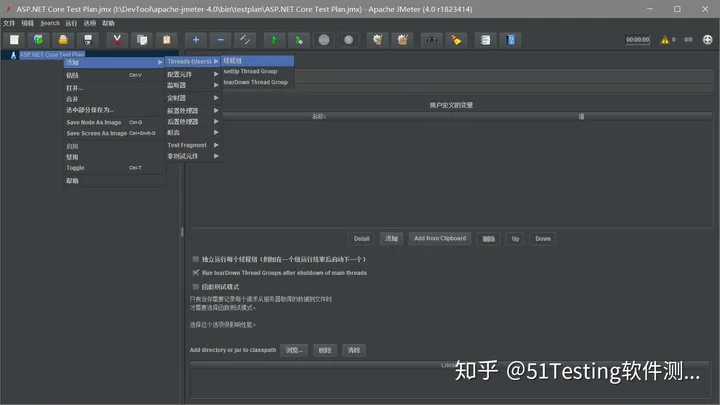
Task: Select 合并 in context menu
Action: tap(114, 99)
